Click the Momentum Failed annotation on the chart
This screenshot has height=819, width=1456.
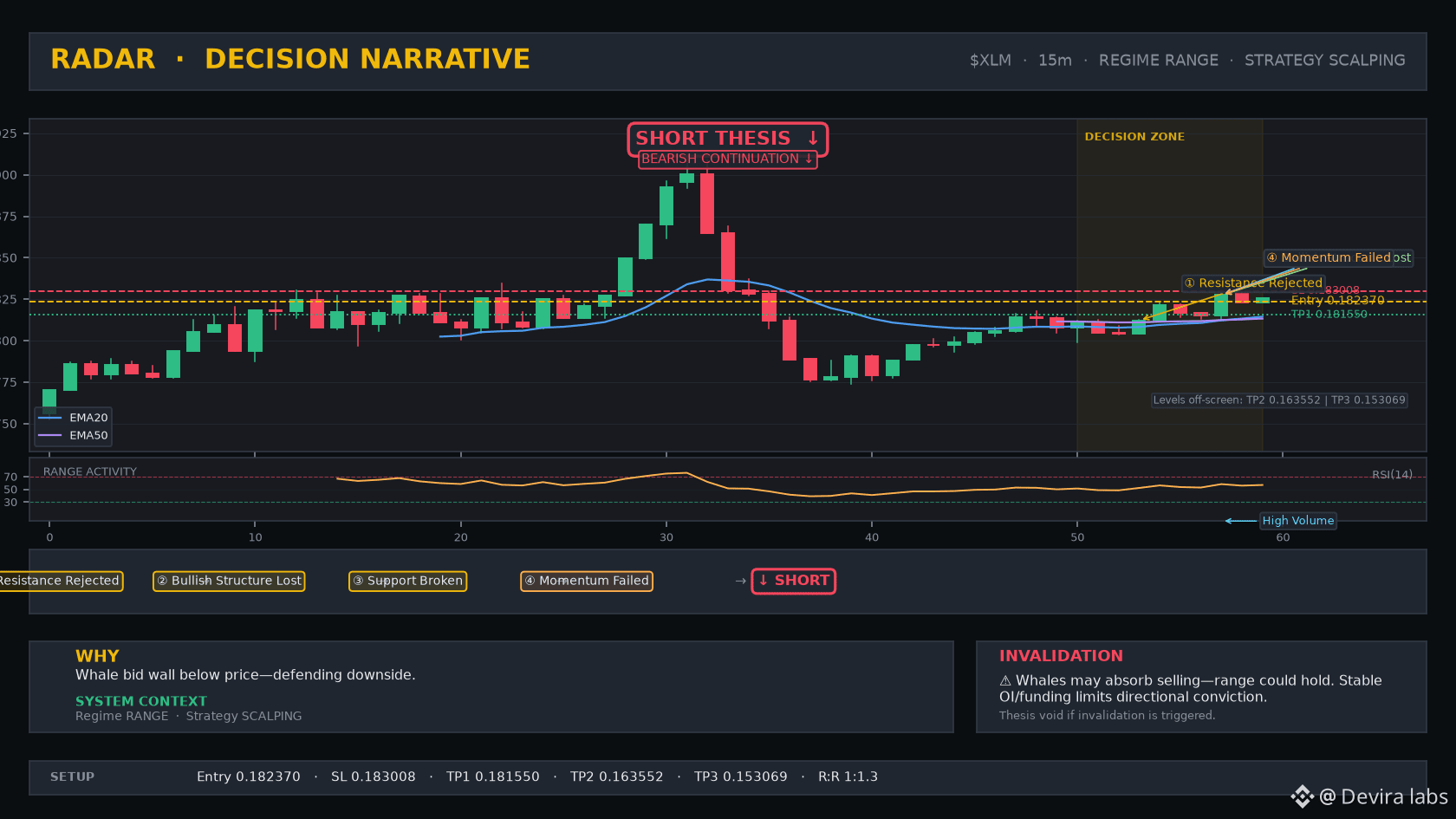click(x=1328, y=257)
